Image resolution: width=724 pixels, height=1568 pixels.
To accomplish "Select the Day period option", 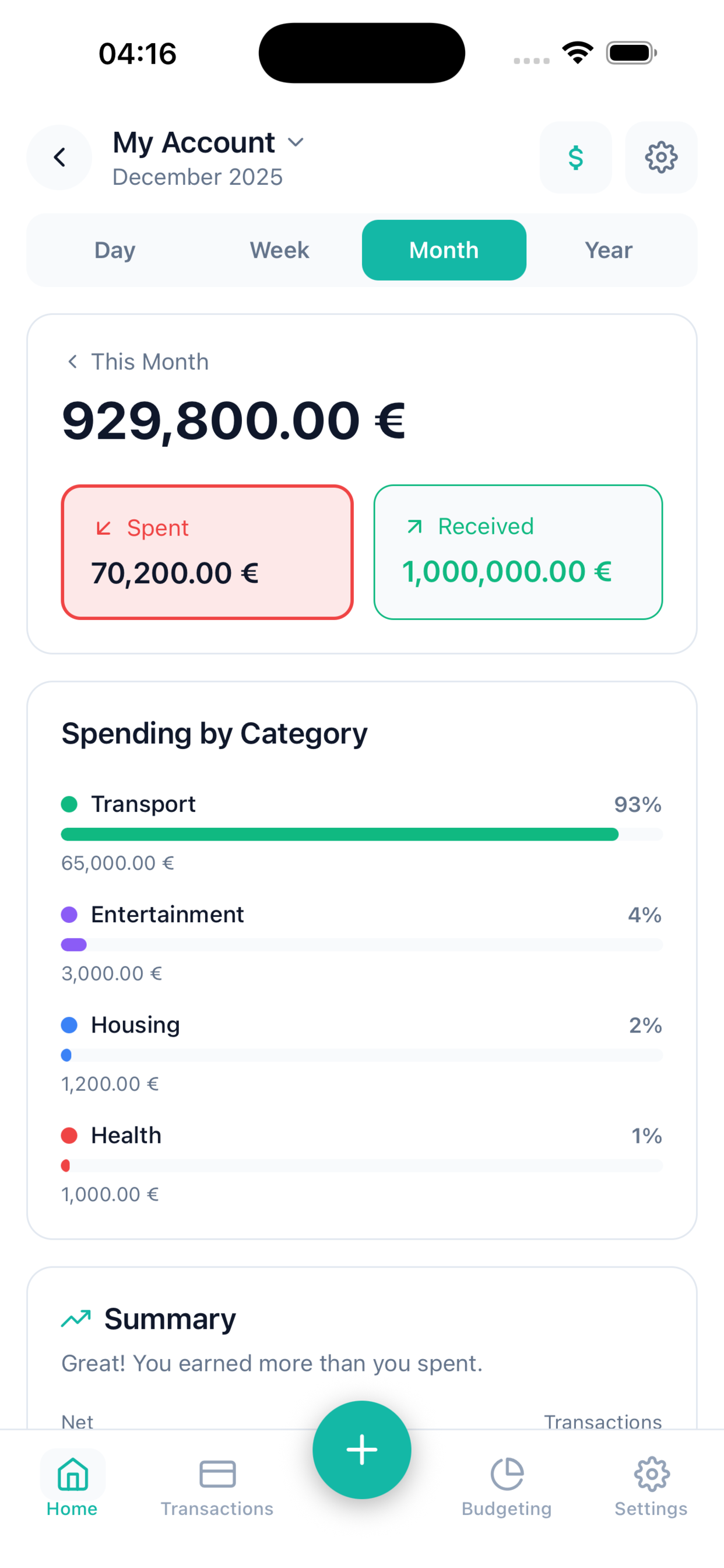I will pos(115,250).
